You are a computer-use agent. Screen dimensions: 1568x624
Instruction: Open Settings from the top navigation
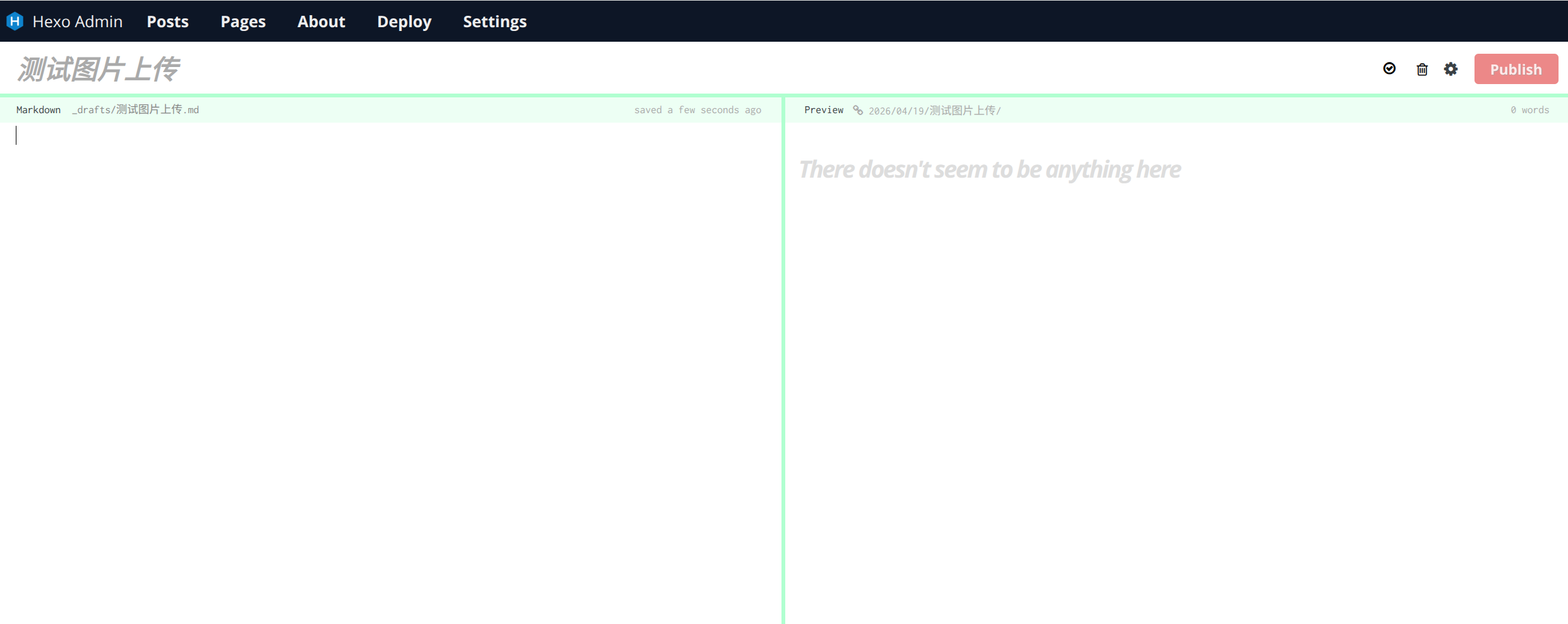point(495,21)
